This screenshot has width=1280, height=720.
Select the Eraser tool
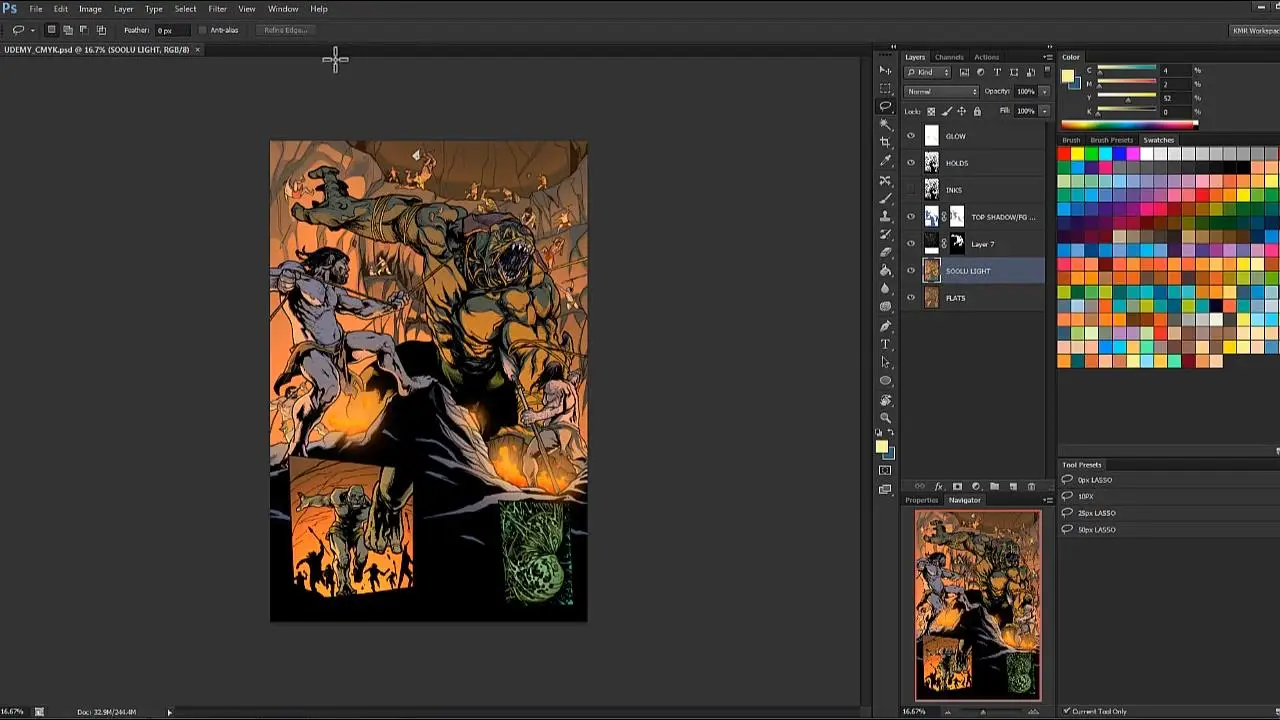[x=885, y=252]
